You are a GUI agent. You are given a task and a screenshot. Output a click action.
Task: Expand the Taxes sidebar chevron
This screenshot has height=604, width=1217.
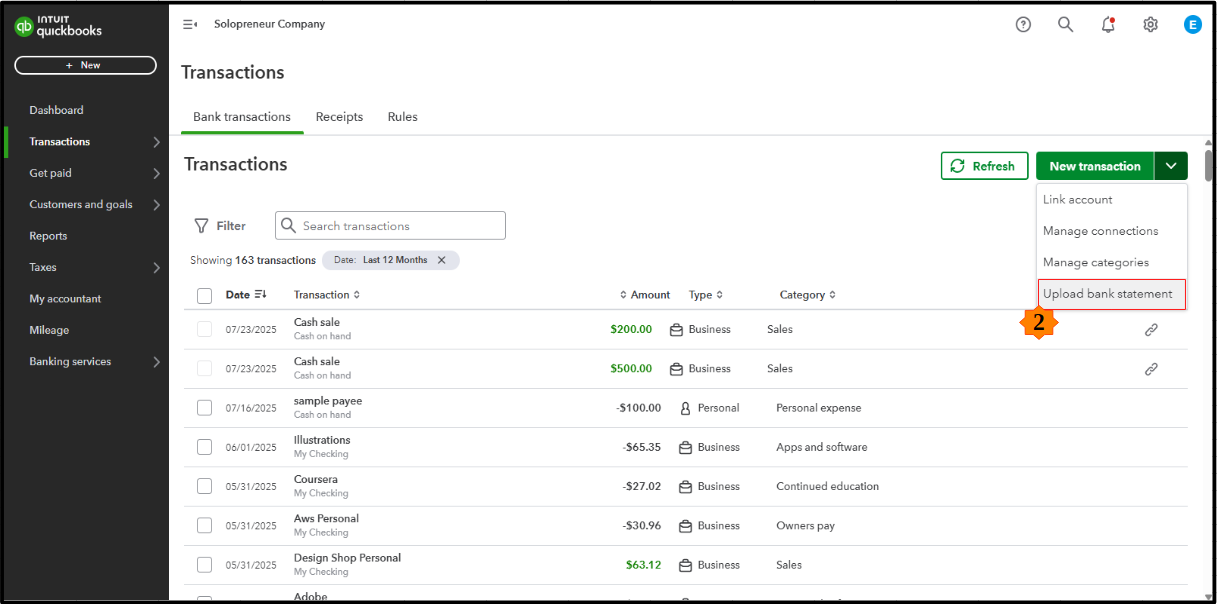tap(156, 268)
